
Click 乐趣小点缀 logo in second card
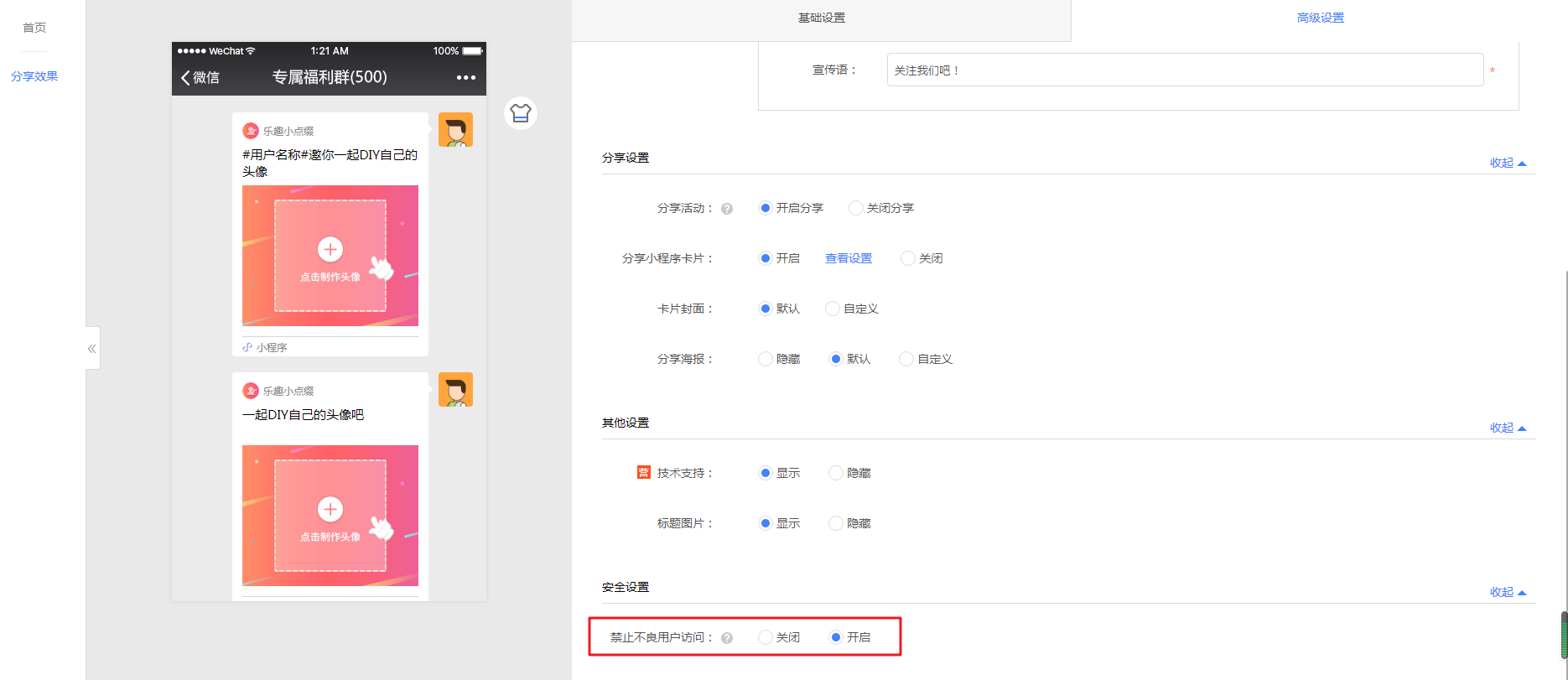click(x=250, y=391)
